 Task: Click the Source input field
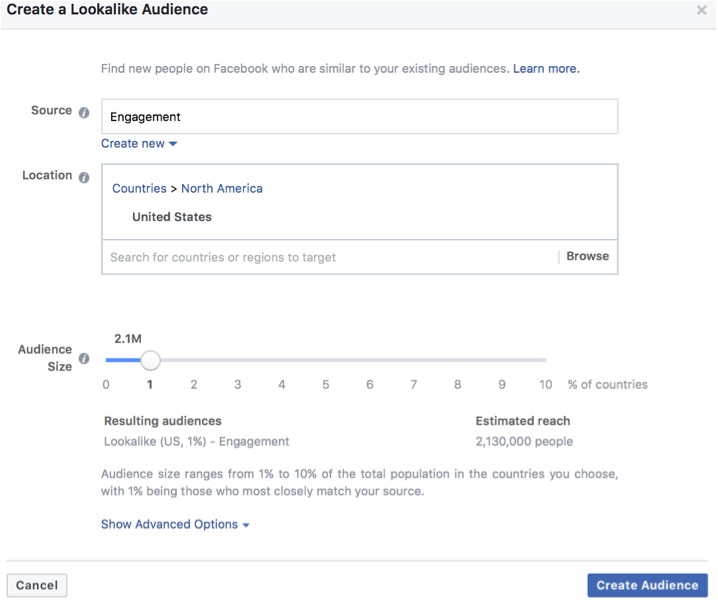coord(359,117)
